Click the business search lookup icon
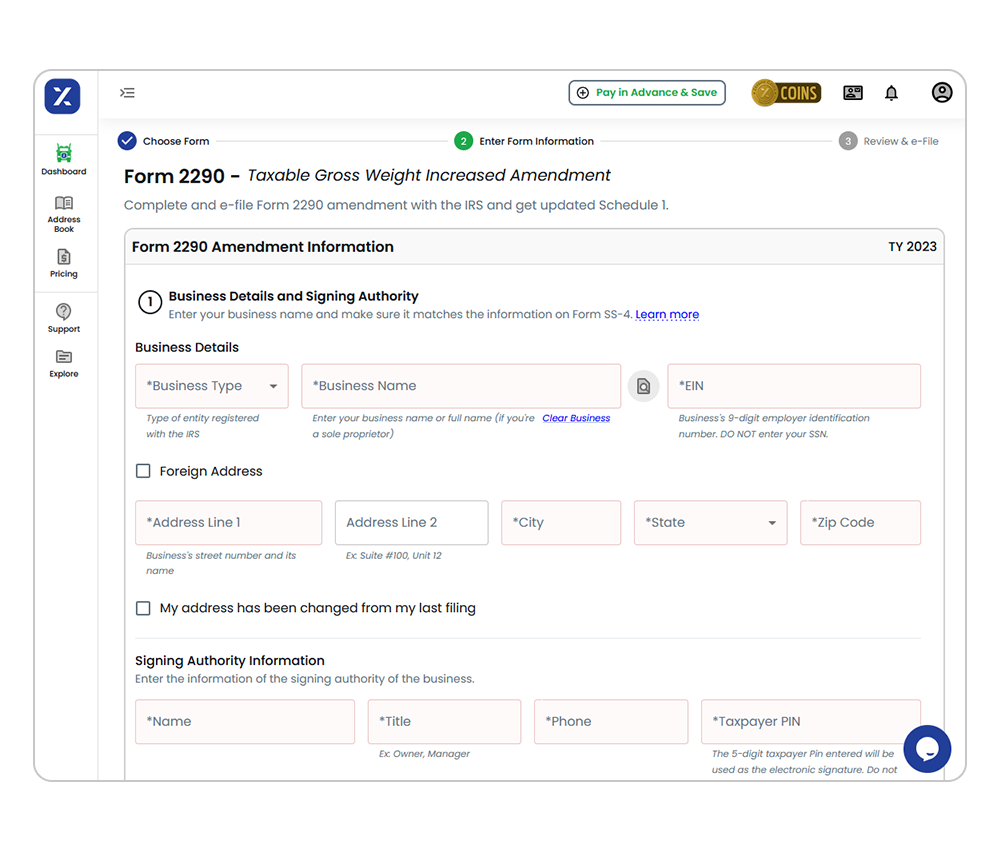Viewport: 1000px width, 850px height. (x=643, y=386)
